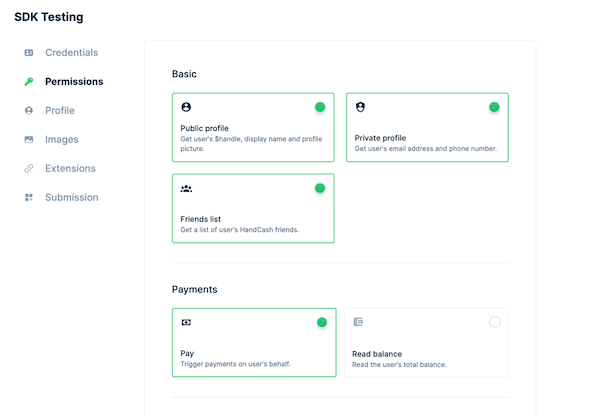Toggle off the Friends list permission
600x416 pixels.
coord(320,188)
